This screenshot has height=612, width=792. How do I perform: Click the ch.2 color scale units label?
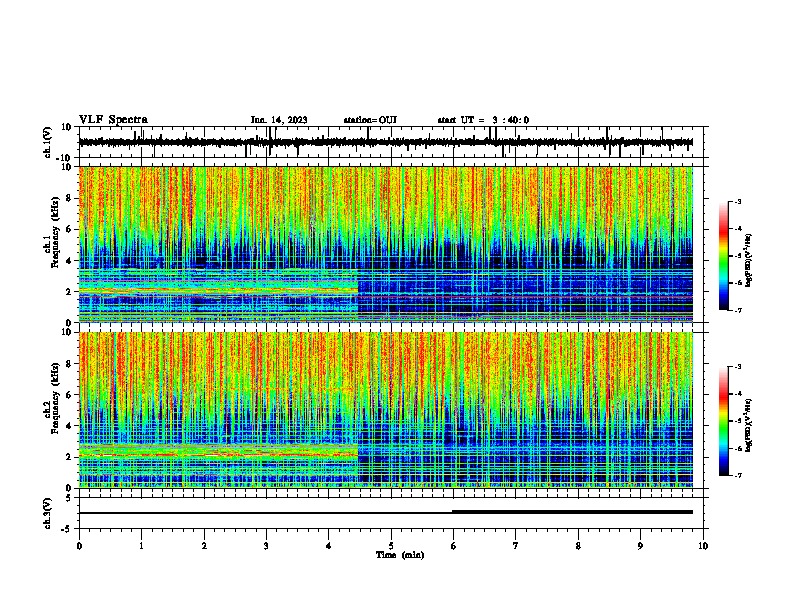749,425
